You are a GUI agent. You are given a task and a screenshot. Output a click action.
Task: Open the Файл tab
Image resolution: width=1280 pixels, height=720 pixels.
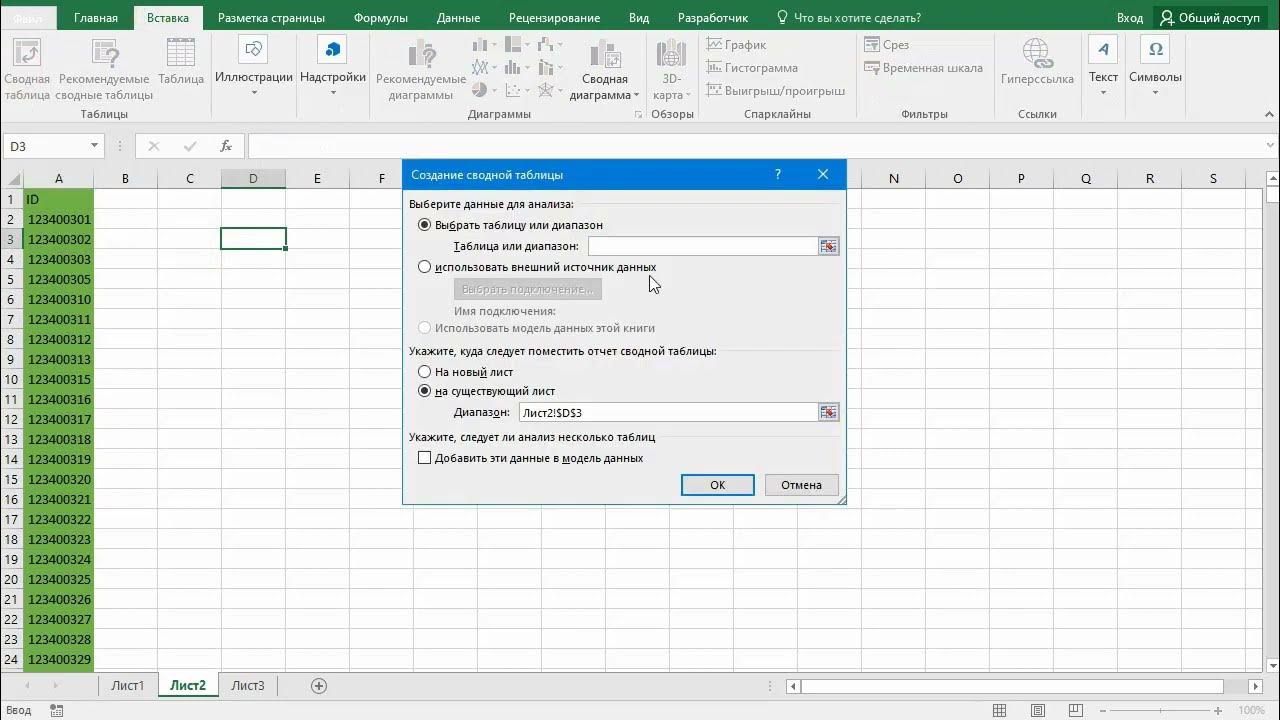[28, 18]
